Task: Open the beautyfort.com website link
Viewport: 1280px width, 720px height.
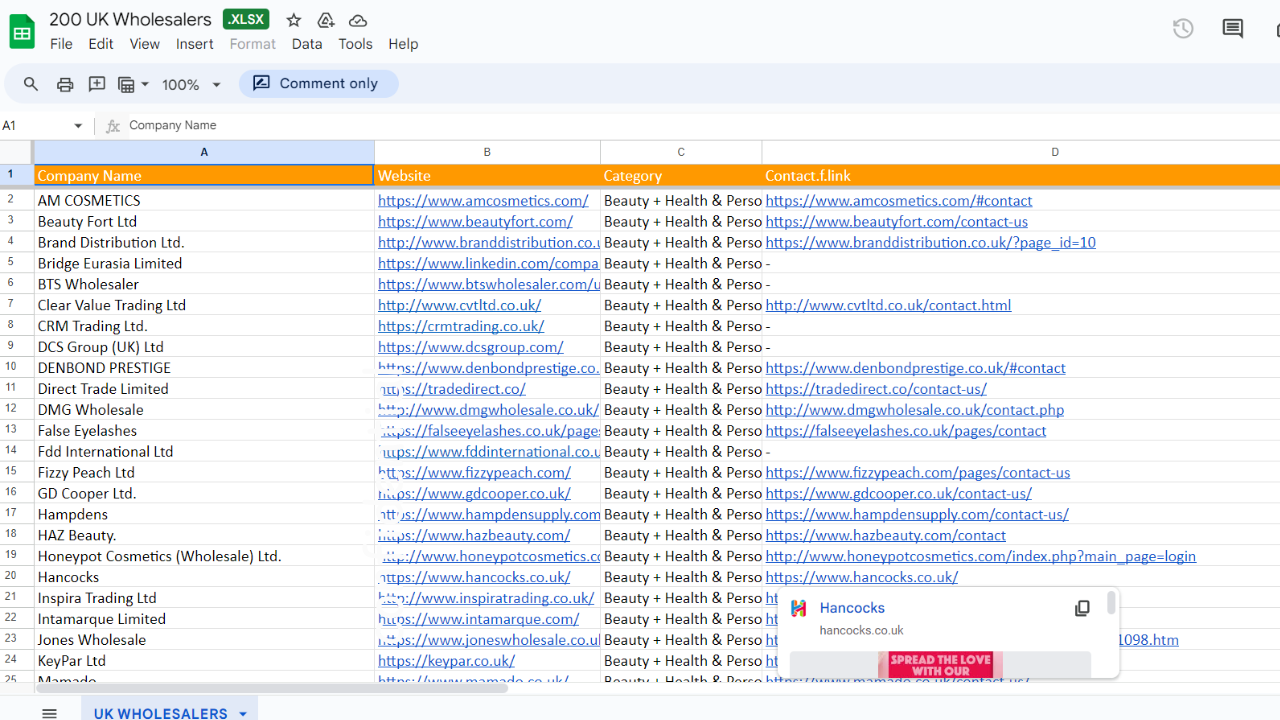Action: (476, 222)
